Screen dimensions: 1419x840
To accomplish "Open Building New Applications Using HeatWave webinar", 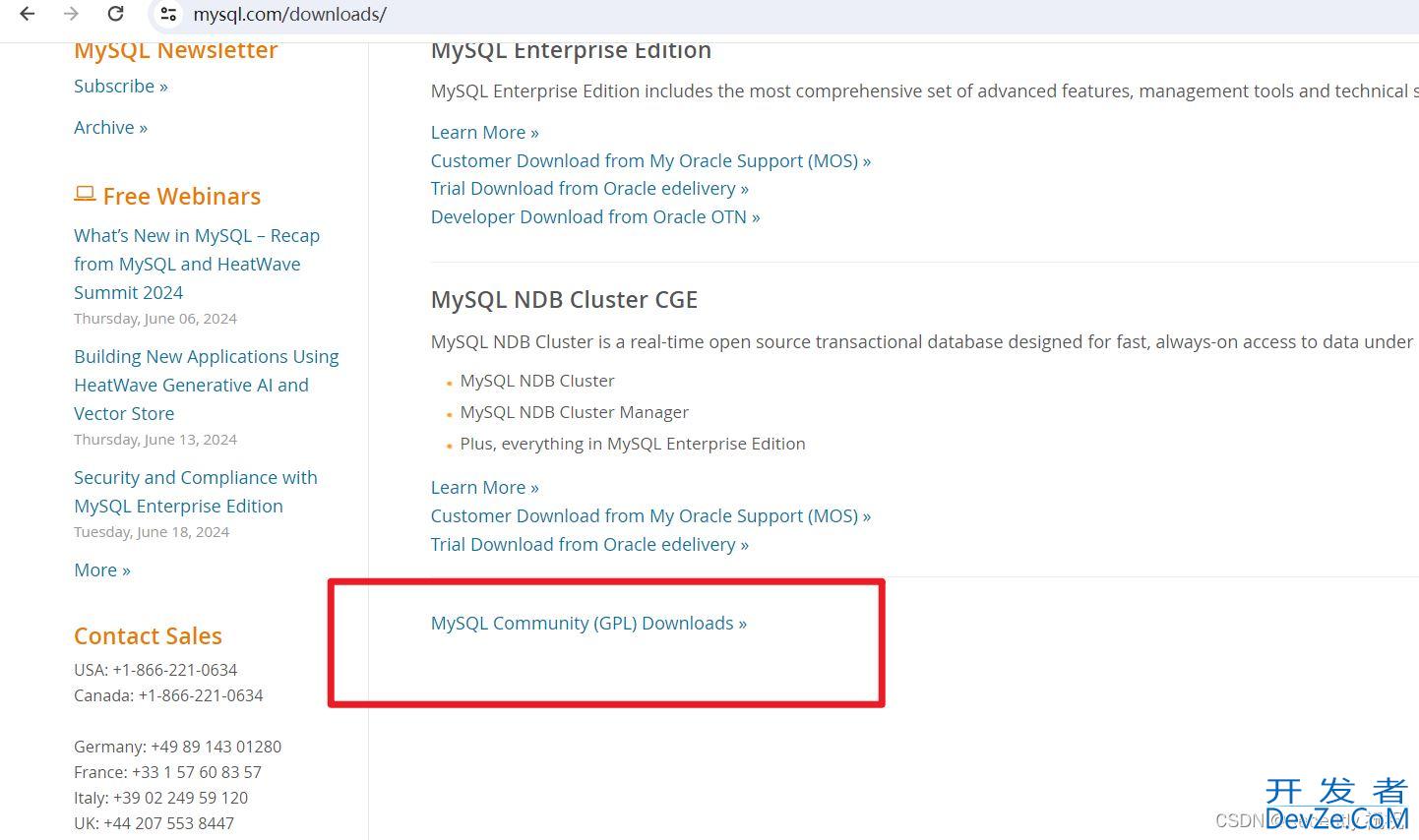I will (207, 385).
